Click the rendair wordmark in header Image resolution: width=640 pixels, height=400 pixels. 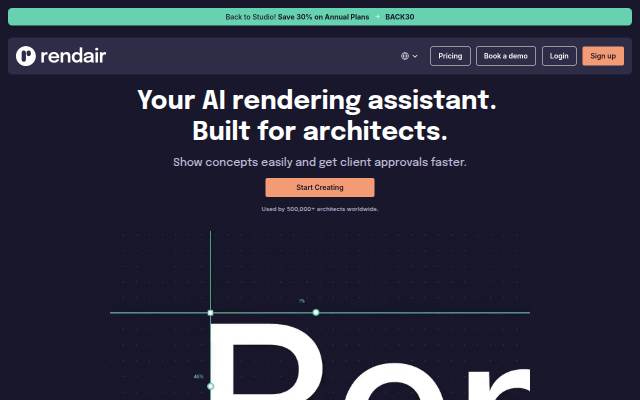[x=73, y=56]
